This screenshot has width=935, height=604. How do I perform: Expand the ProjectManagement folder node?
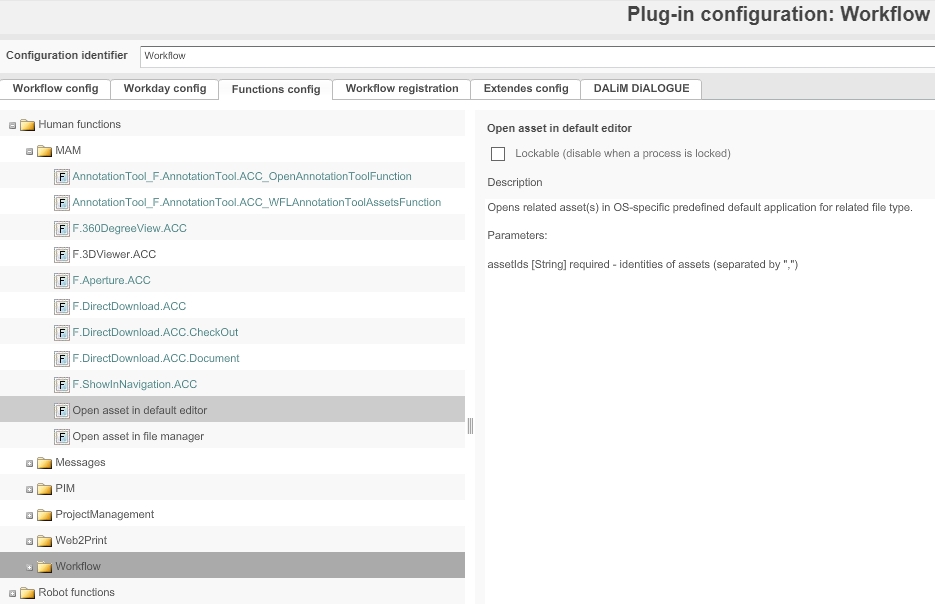tap(30, 515)
